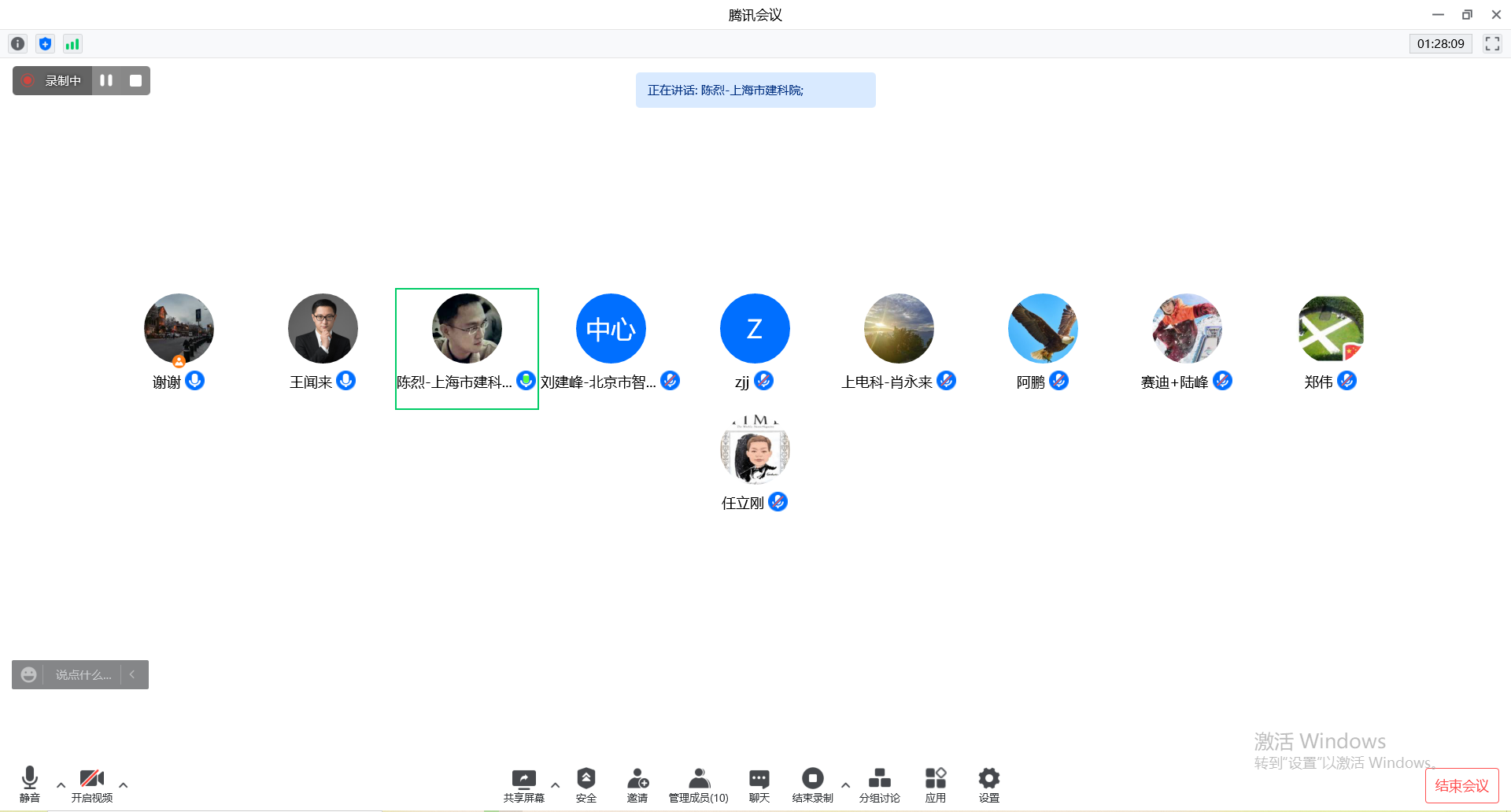The height and width of the screenshot is (812, 1511).
Task: Open the Share Screen (共享屏幕) tool
Action: point(523,784)
